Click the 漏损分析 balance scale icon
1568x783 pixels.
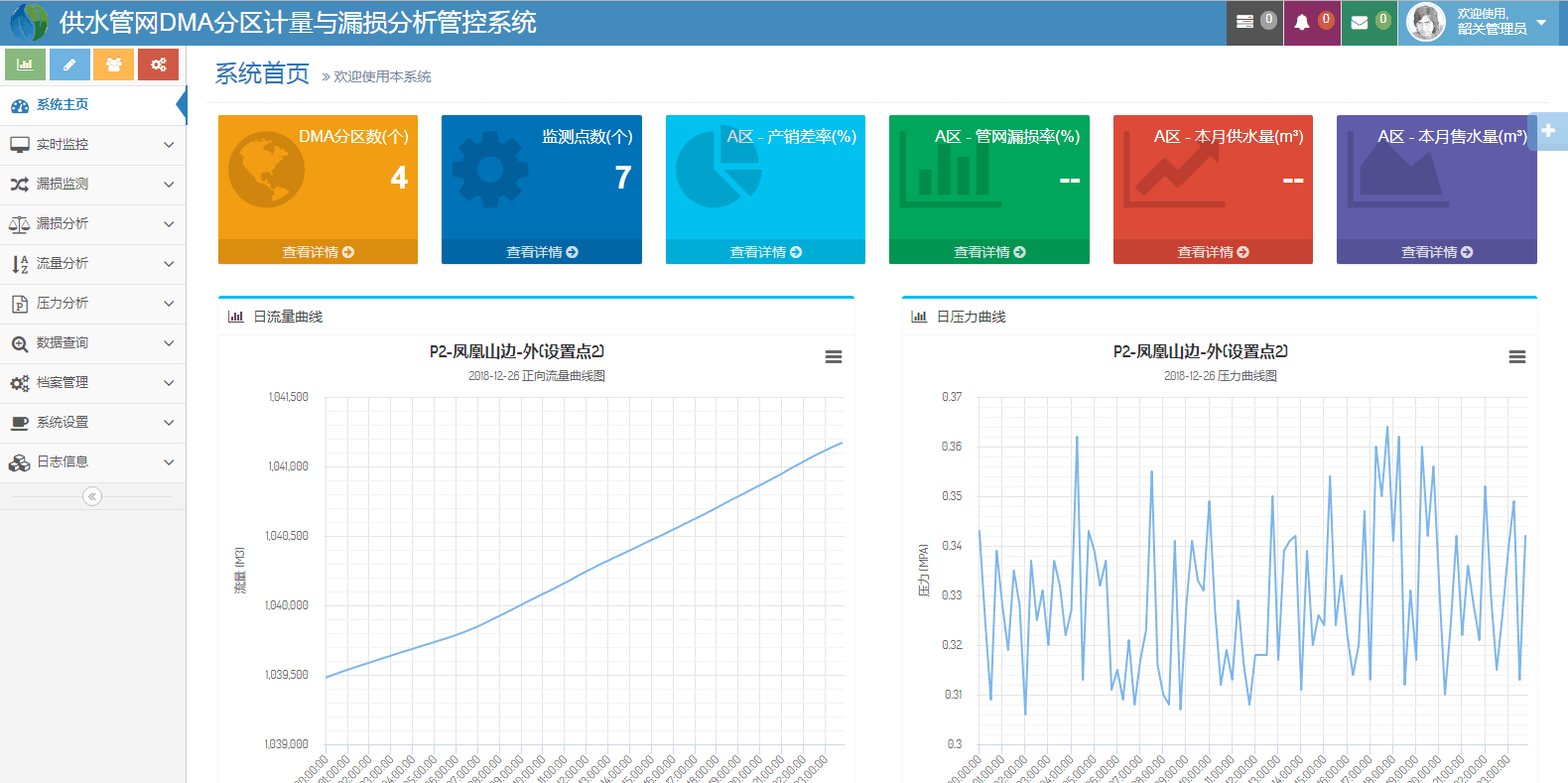19,225
